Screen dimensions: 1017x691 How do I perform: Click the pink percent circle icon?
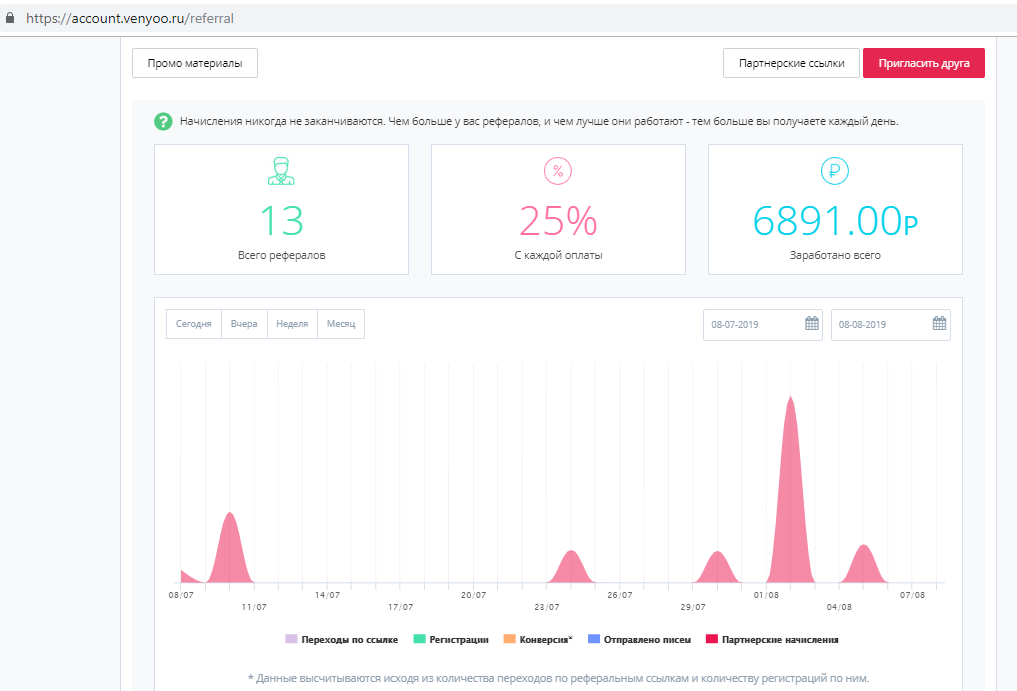tap(558, 171)
